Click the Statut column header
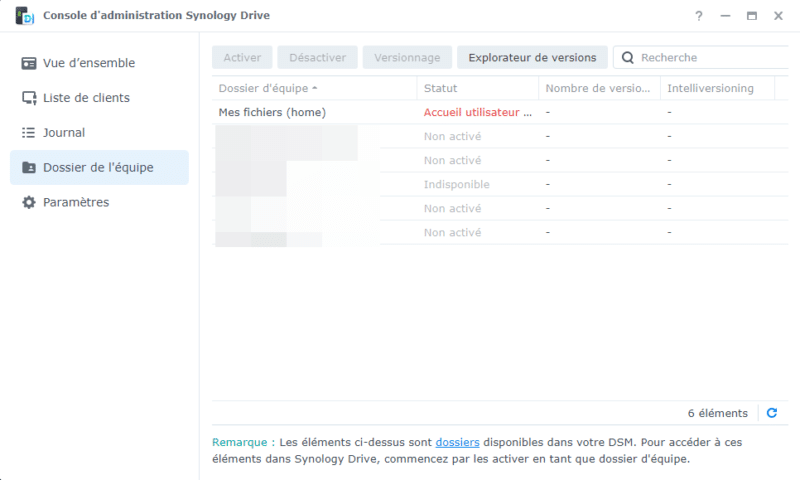Image resolution: width=800 pixels, height=480 pixels. (x=478, y=88)
